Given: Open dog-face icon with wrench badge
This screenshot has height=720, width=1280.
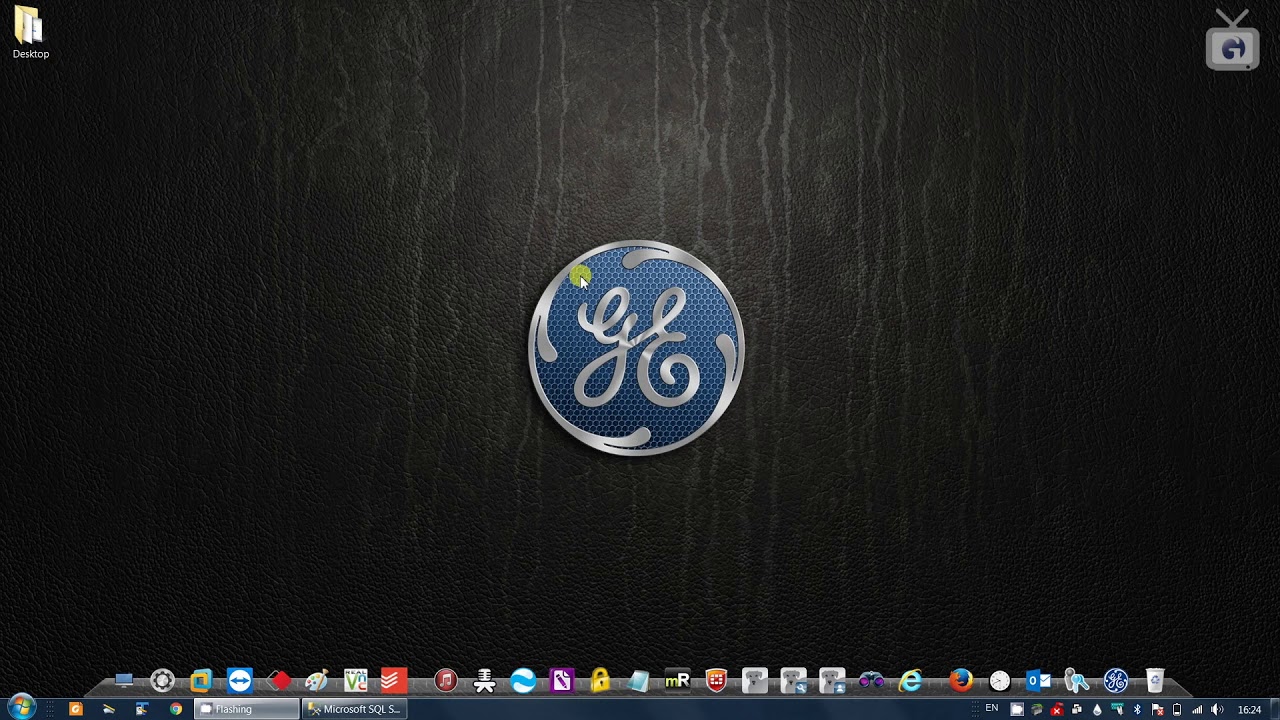Looking at the screenshot, I should (794, 681).
